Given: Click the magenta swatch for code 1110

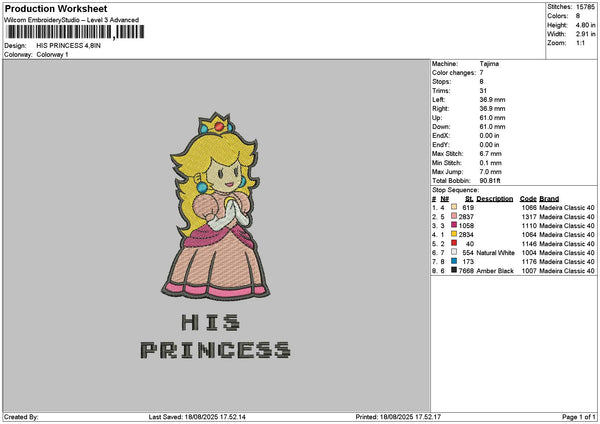Looking at the screenshot, I should (454, 225).
